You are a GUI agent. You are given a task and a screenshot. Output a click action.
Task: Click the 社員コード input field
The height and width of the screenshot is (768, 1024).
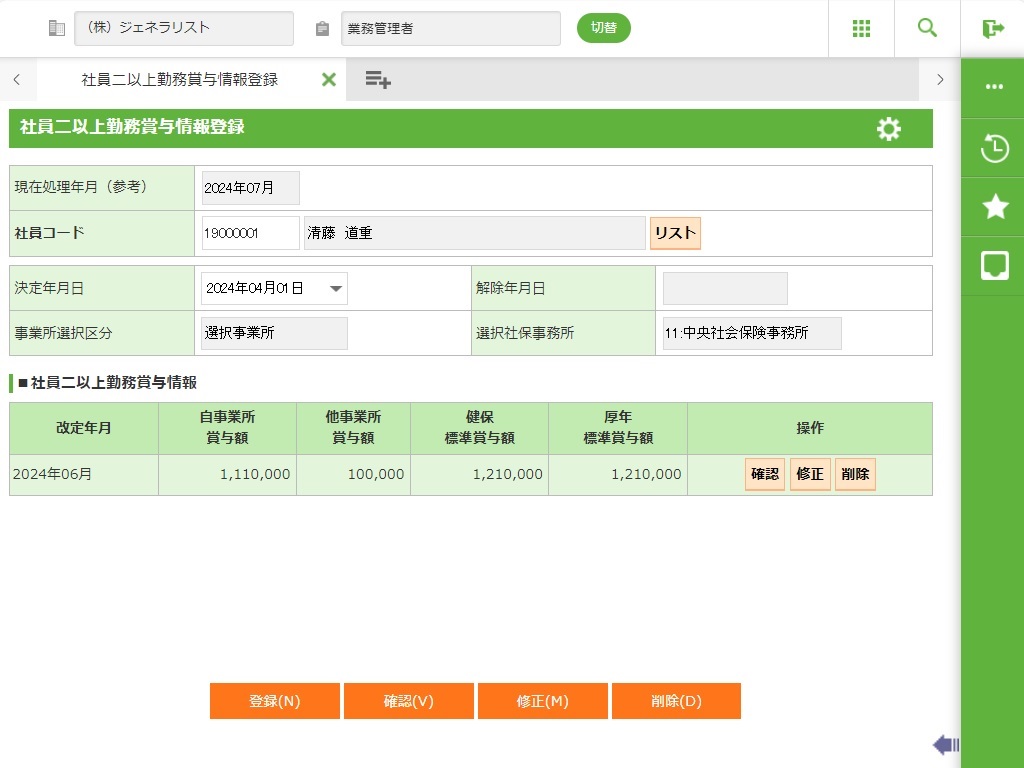(250, 233)
